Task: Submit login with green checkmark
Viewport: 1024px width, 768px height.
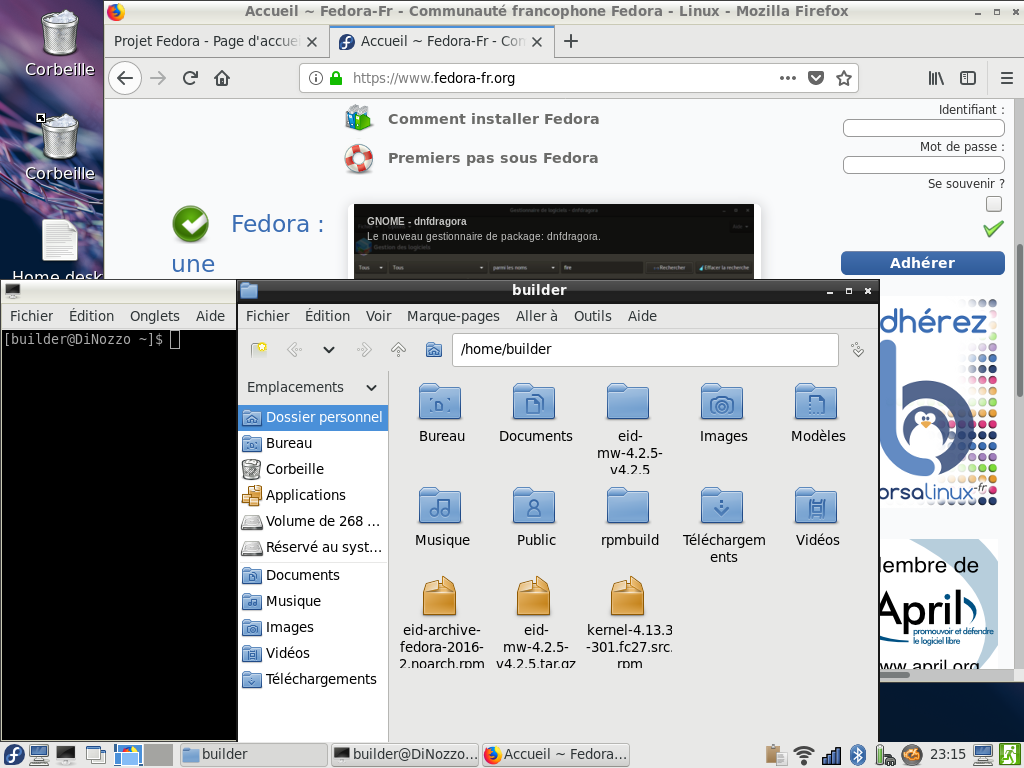Action: click(993, 229)
